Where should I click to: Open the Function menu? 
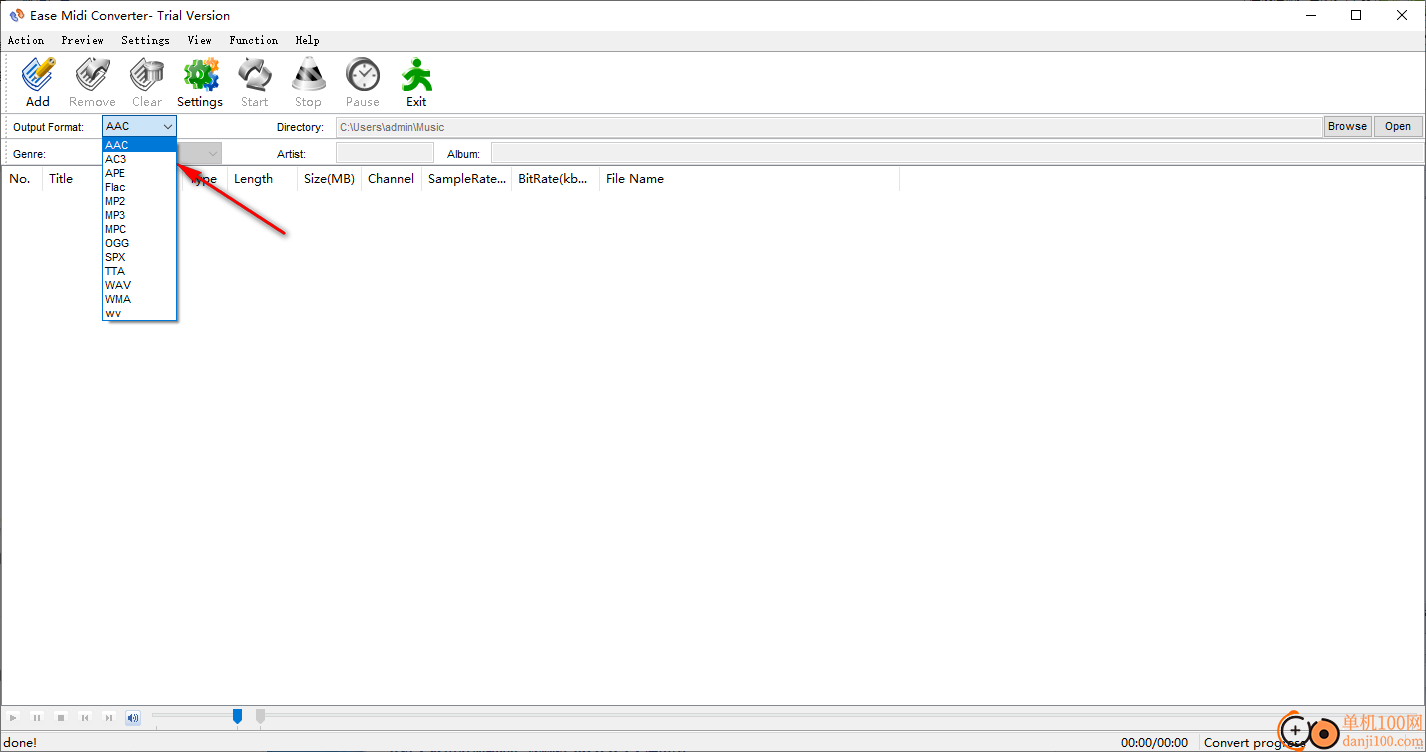pyautogui.click(x=253, y=40)
